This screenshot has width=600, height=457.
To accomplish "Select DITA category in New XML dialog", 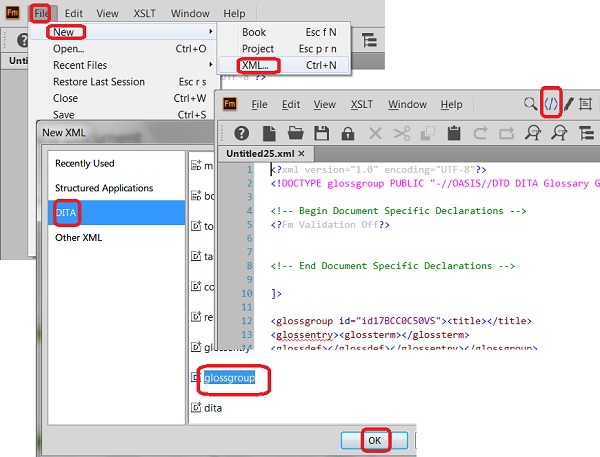I will click(116, 212).
